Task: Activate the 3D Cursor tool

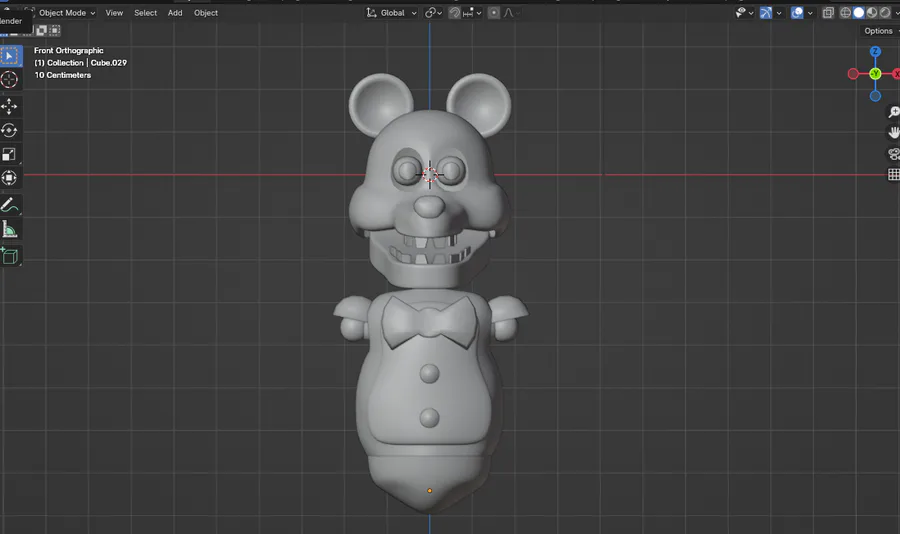Action: pyautogui.click(x=9, y=80)
